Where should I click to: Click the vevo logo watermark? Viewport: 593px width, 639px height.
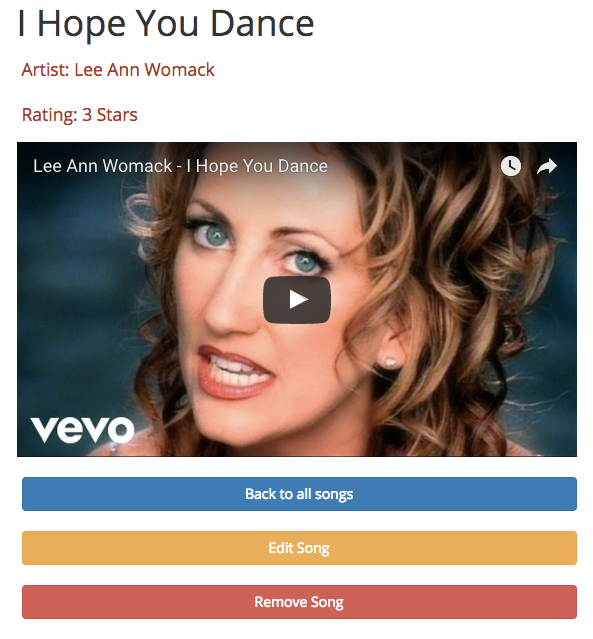click(82, 430)
